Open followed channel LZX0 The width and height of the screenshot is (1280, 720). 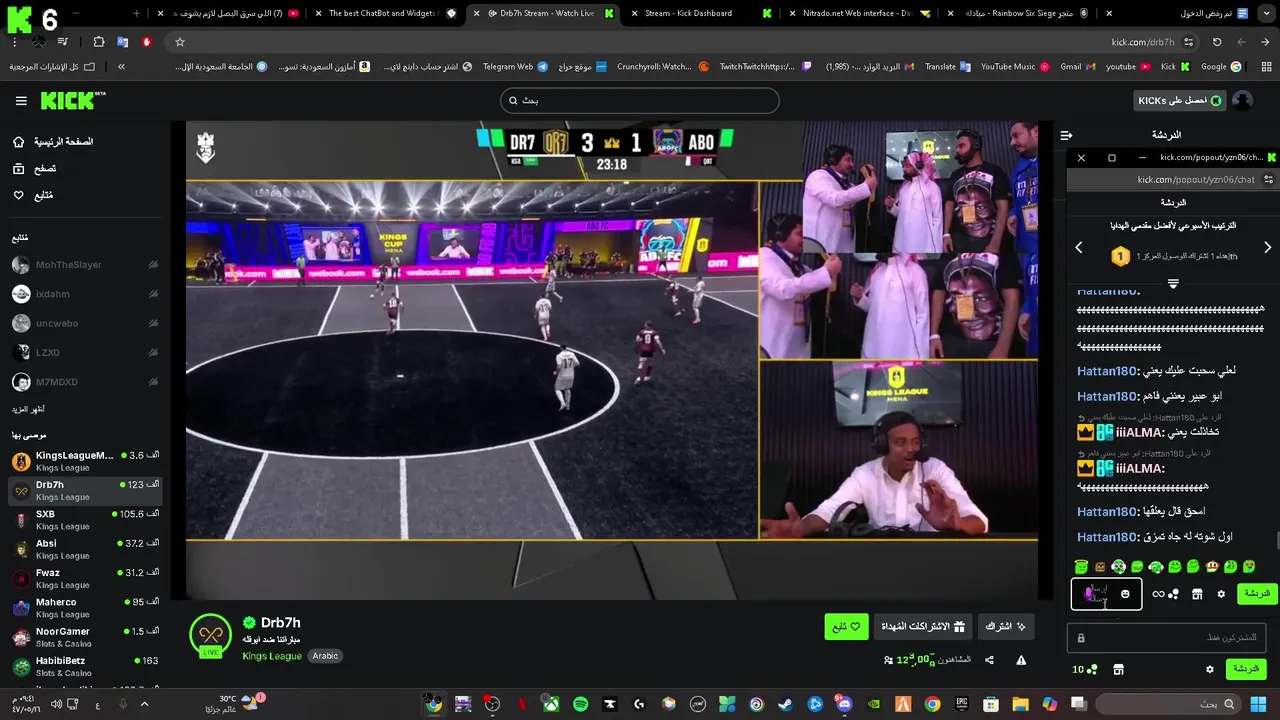point(85,353)
